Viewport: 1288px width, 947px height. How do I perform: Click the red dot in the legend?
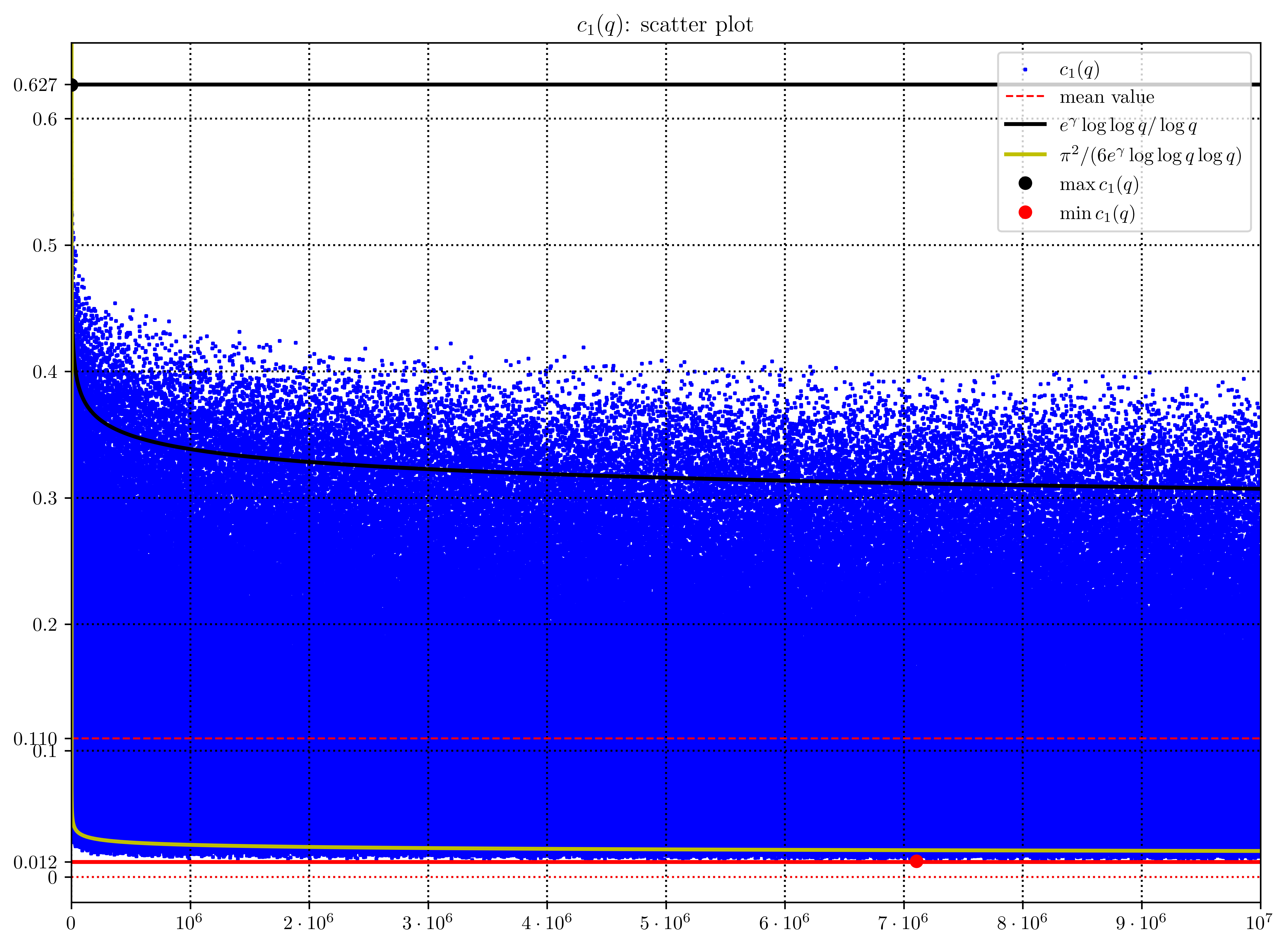tap(1025, 213)
